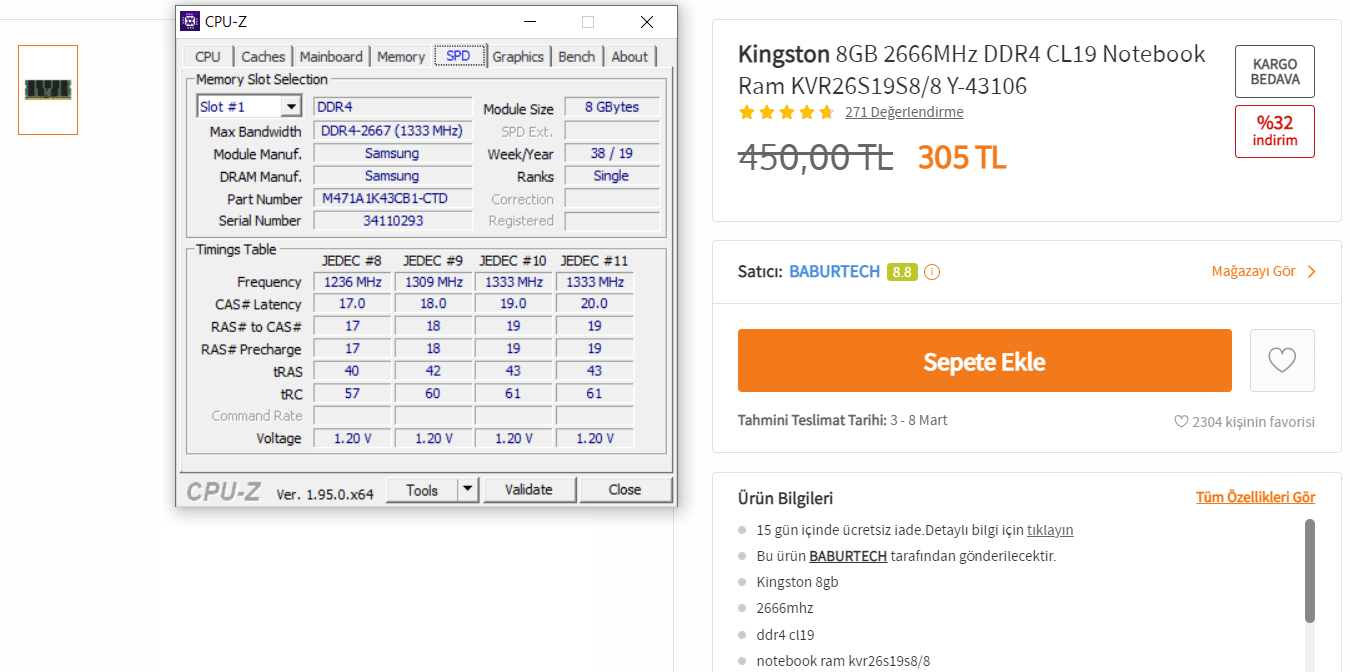This screenshot has height=672, width=1350.
Task: Select the SPD tab
Action: 459,56
